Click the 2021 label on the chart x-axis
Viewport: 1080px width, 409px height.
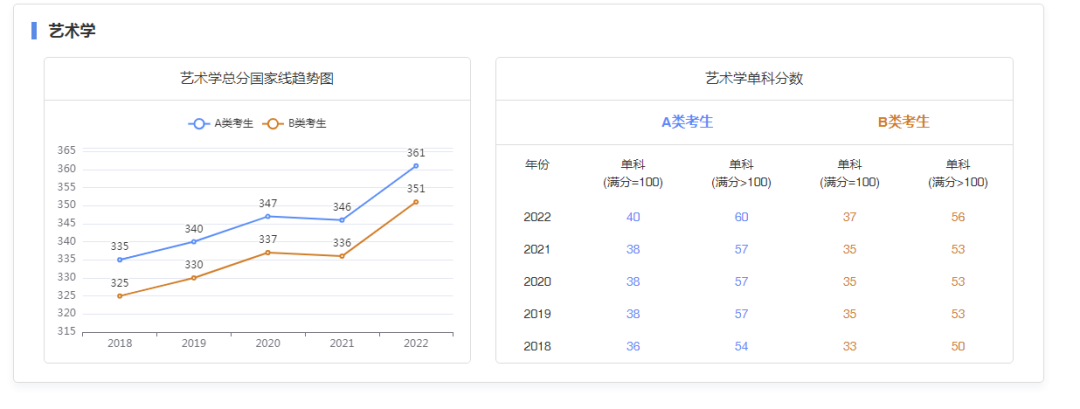click(342, 343)
